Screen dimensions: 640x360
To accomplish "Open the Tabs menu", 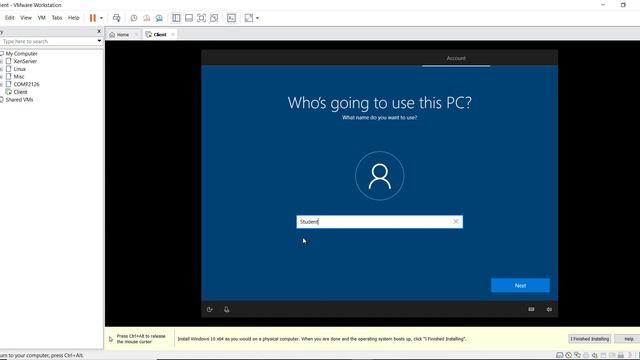I will 57,18.
